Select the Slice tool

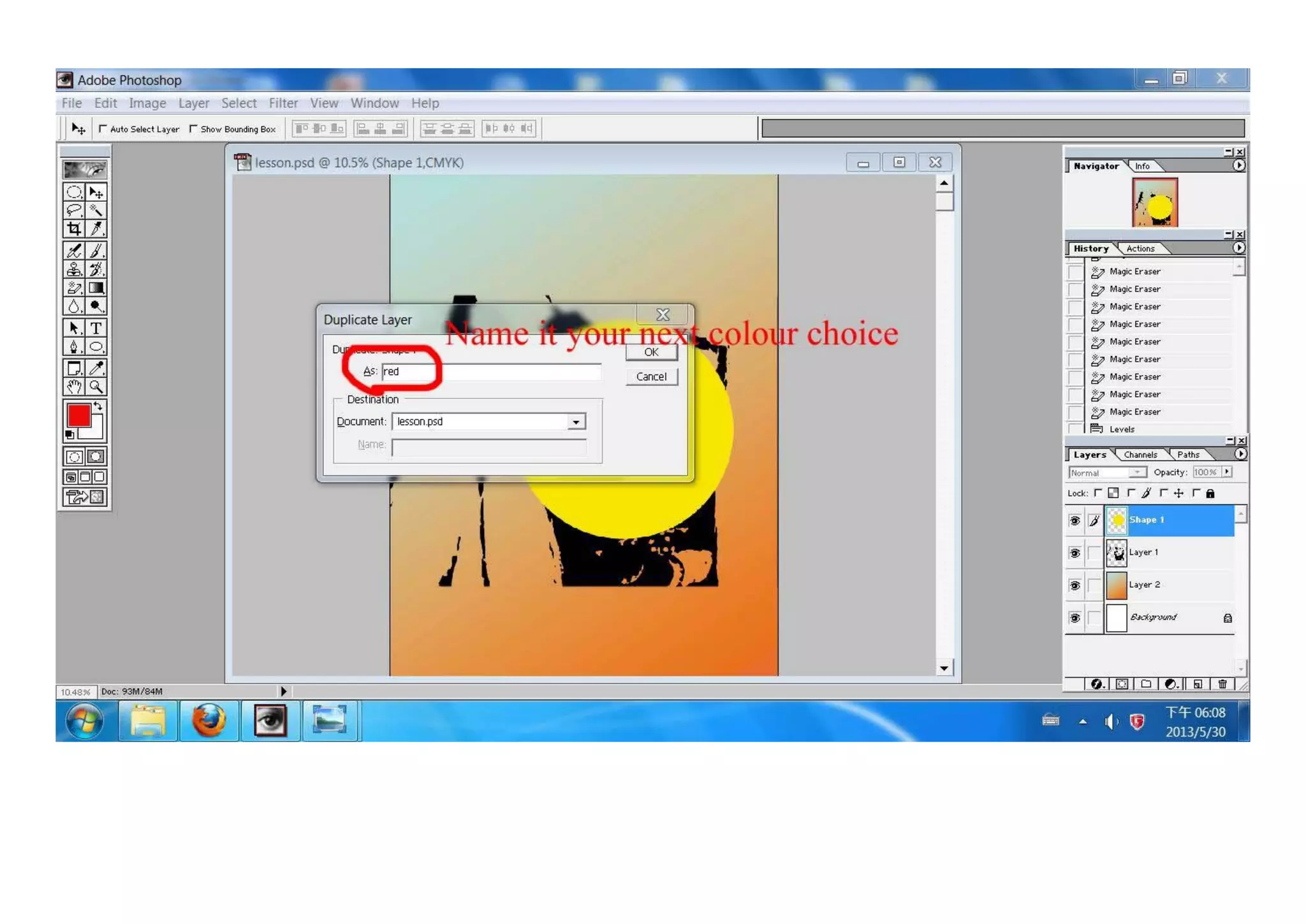coord(96,228)
